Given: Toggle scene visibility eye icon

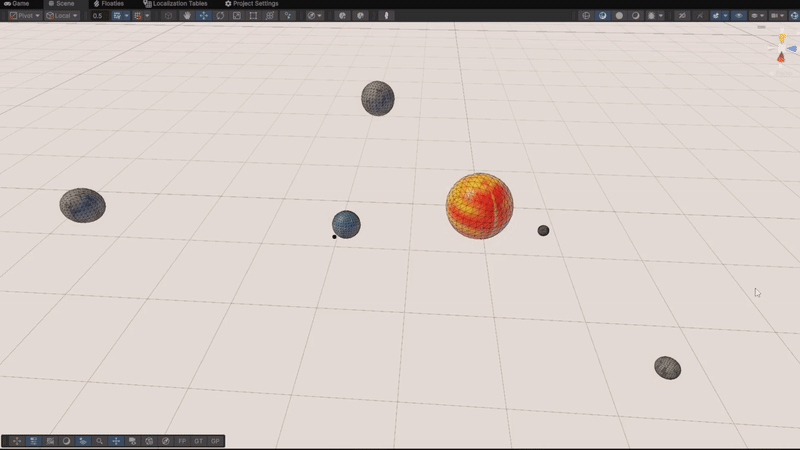Looking at the screenshot, I should 739,16.
